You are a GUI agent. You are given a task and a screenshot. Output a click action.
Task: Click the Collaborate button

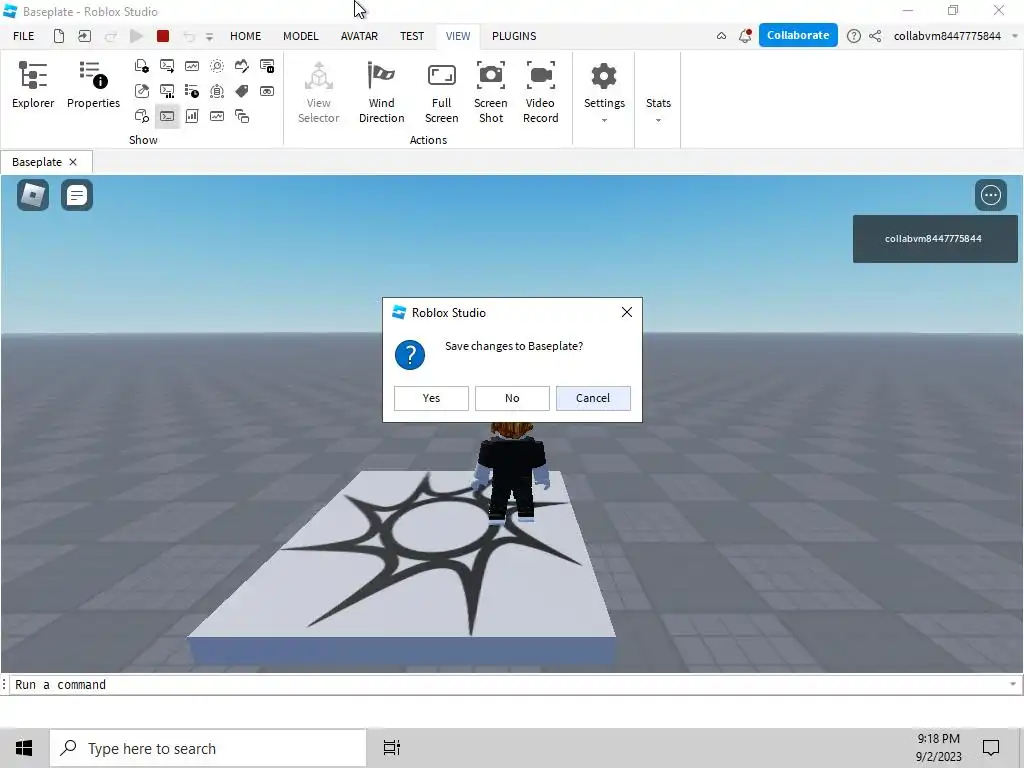click(798, 35)
